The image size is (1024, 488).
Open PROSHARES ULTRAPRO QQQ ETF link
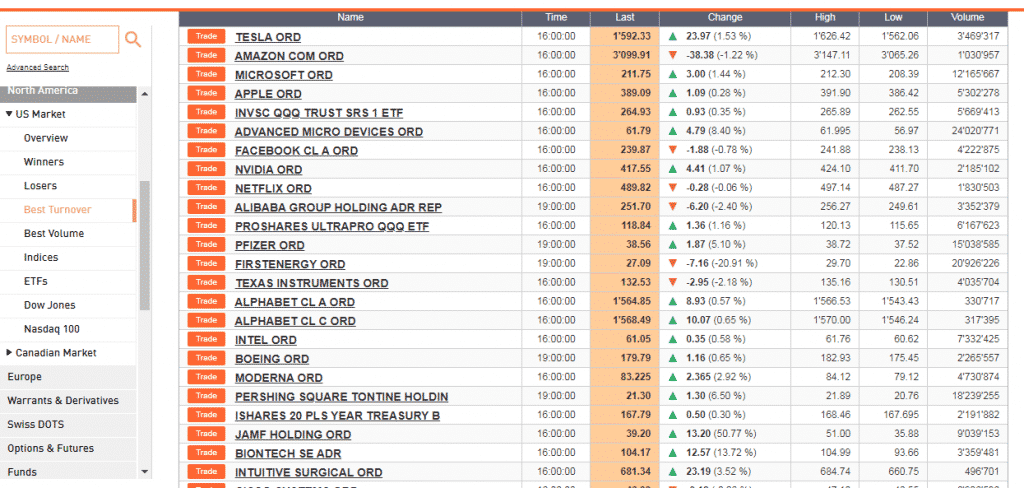(332, 227)
